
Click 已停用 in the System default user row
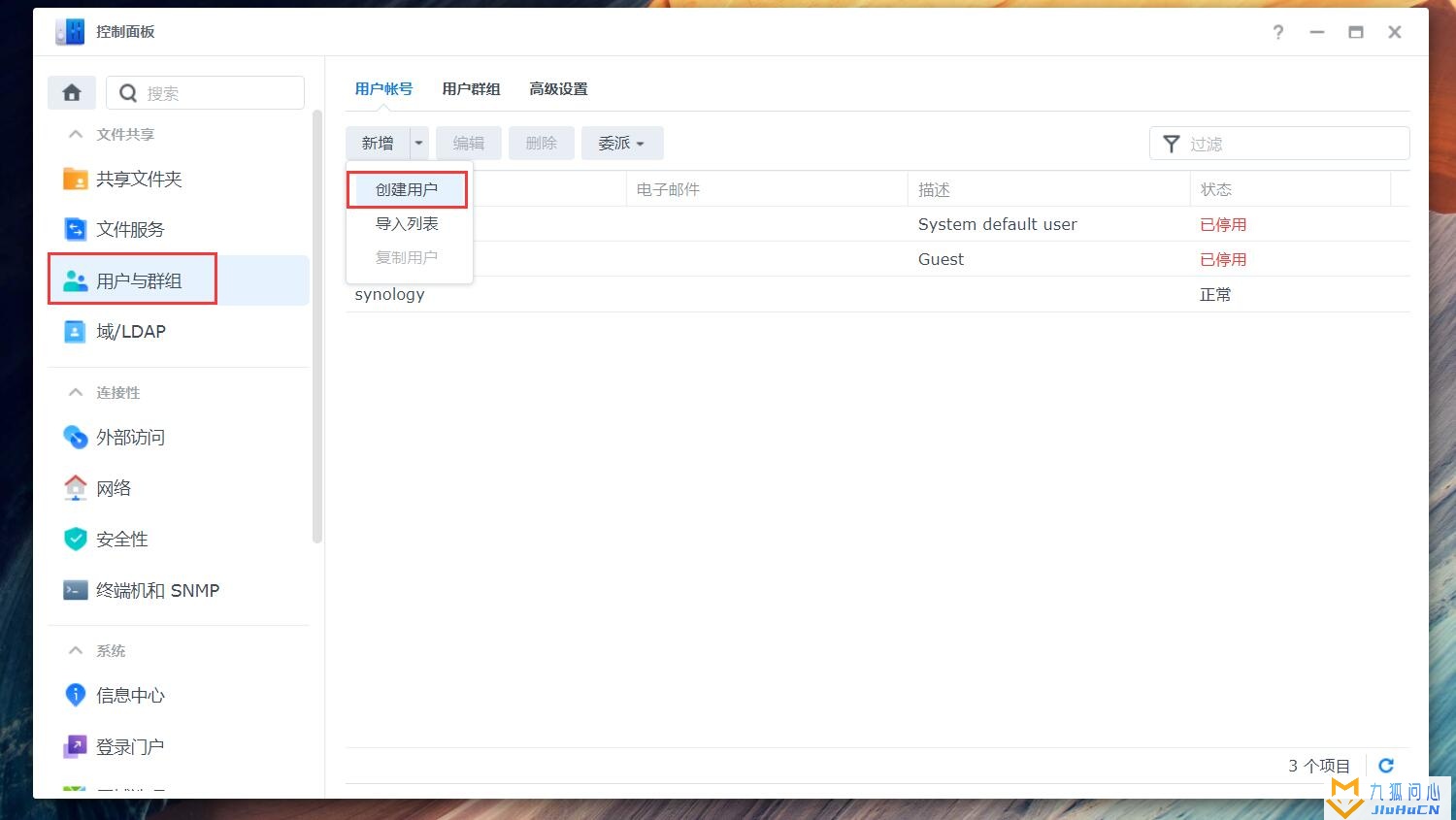point(1223,224)
